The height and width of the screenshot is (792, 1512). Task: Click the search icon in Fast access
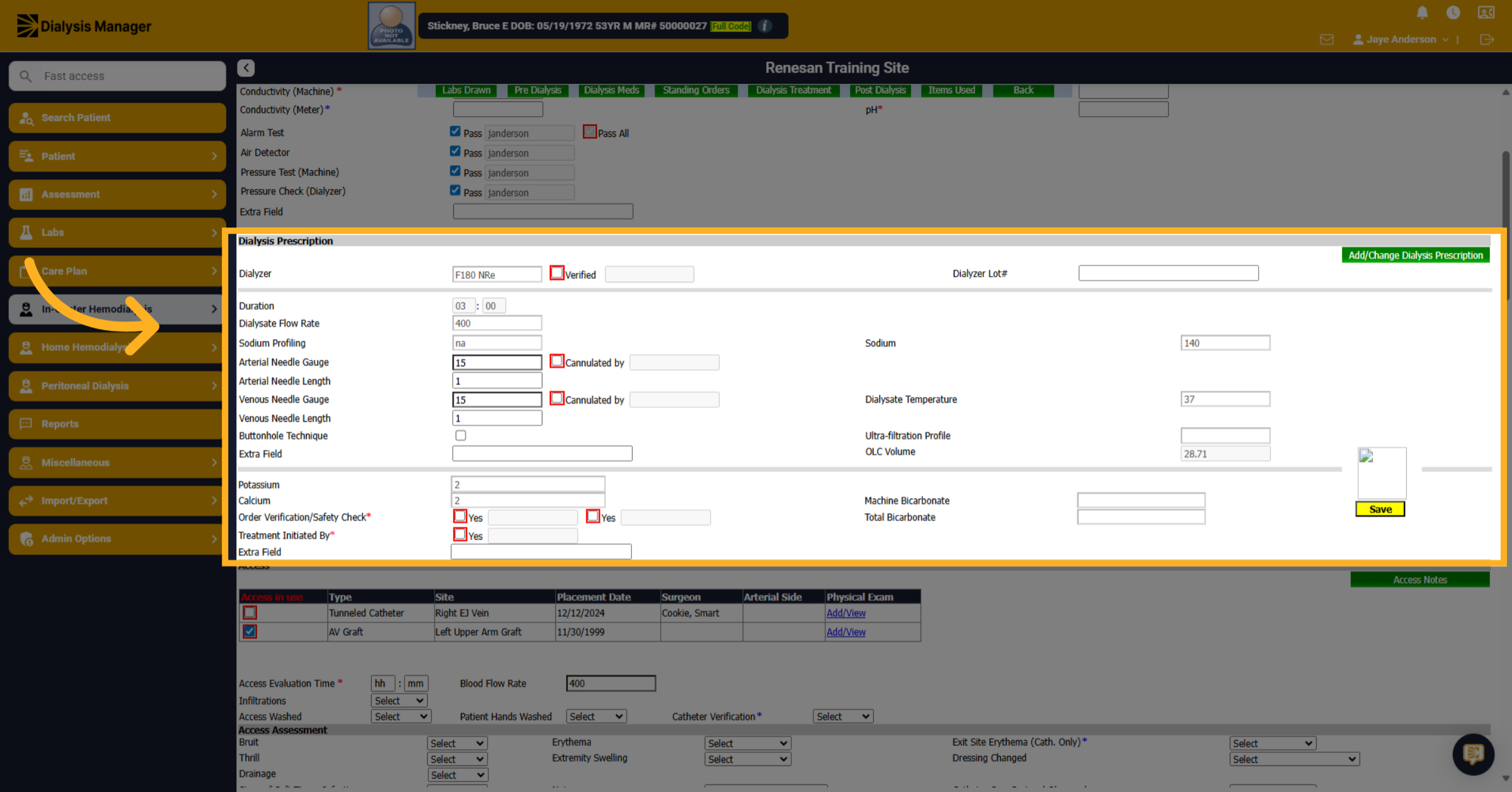[x=26, y=76]
